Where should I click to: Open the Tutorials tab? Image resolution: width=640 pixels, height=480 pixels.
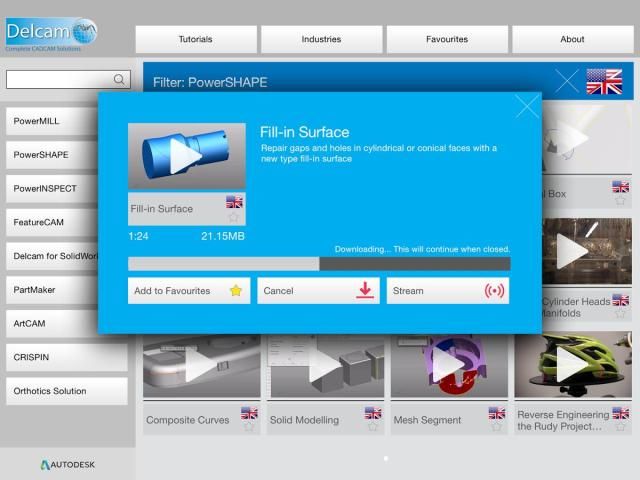(x=195, y=39)
